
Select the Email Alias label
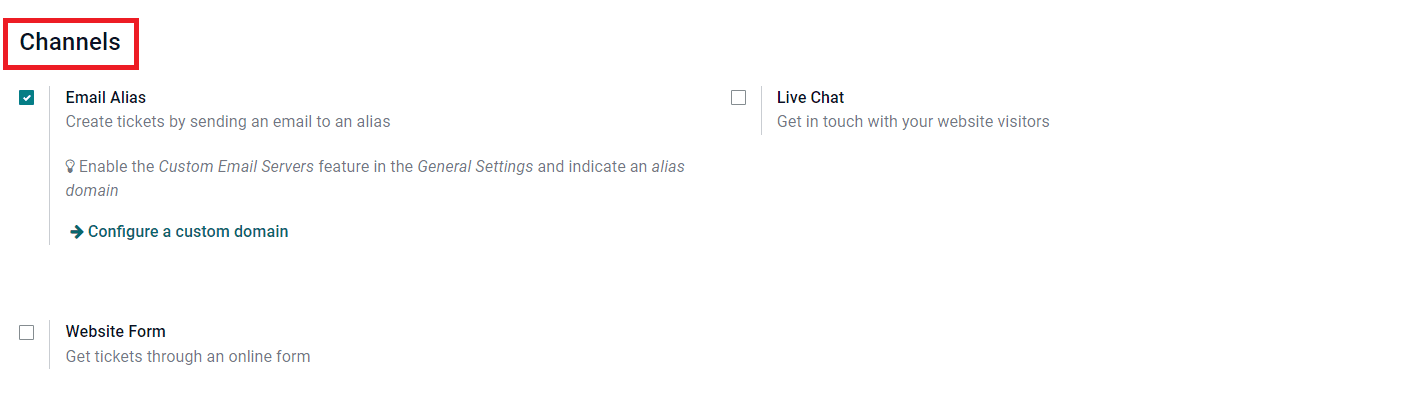coord(106,98)
